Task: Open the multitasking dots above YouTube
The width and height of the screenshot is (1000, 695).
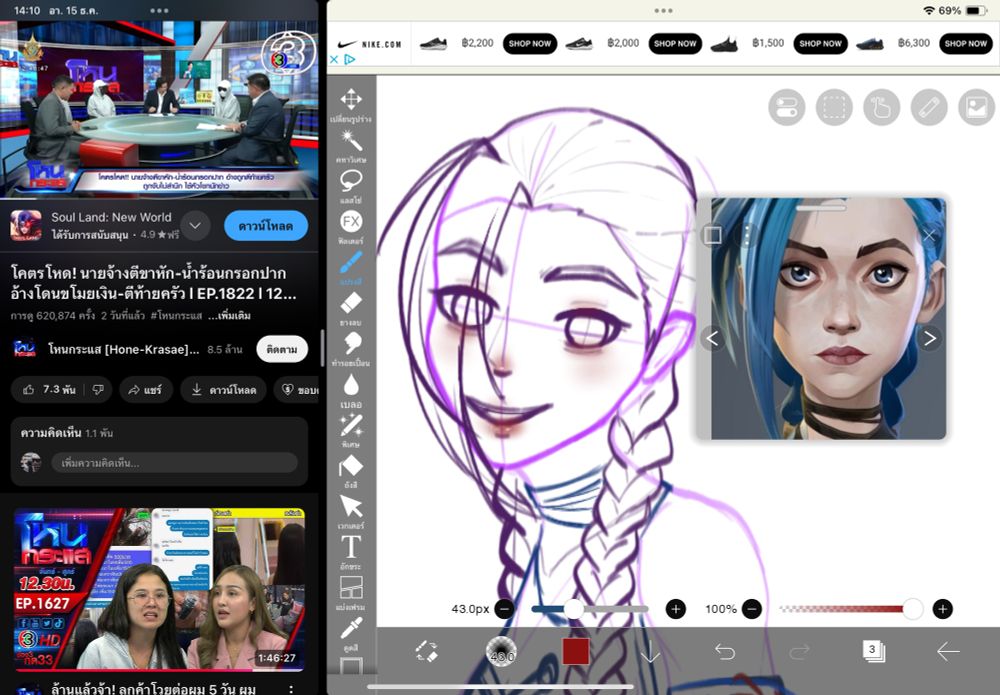Action: pos(159,10)
